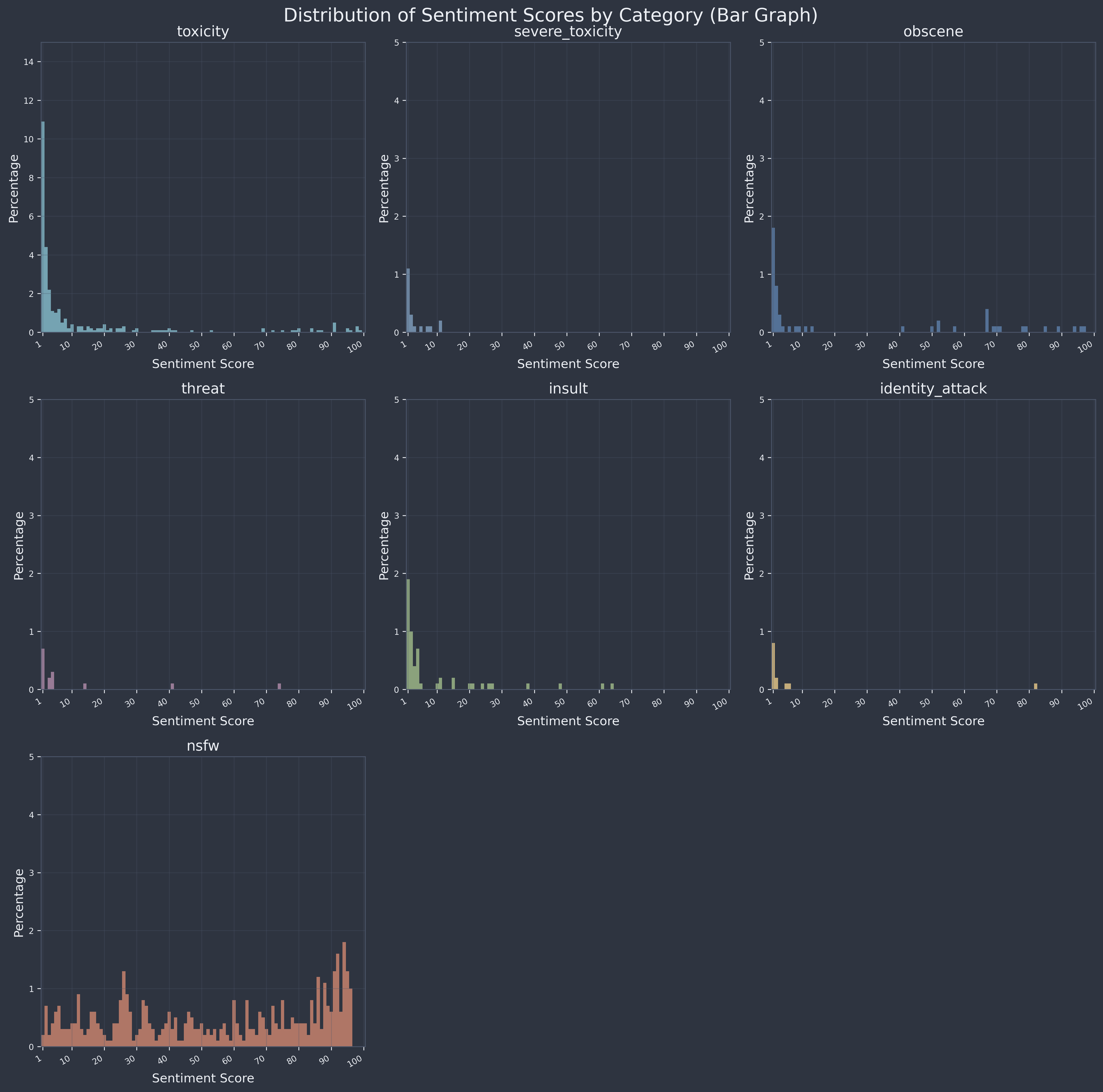Click y-axis tick '5' in the obscene chart

pos(762,42)
